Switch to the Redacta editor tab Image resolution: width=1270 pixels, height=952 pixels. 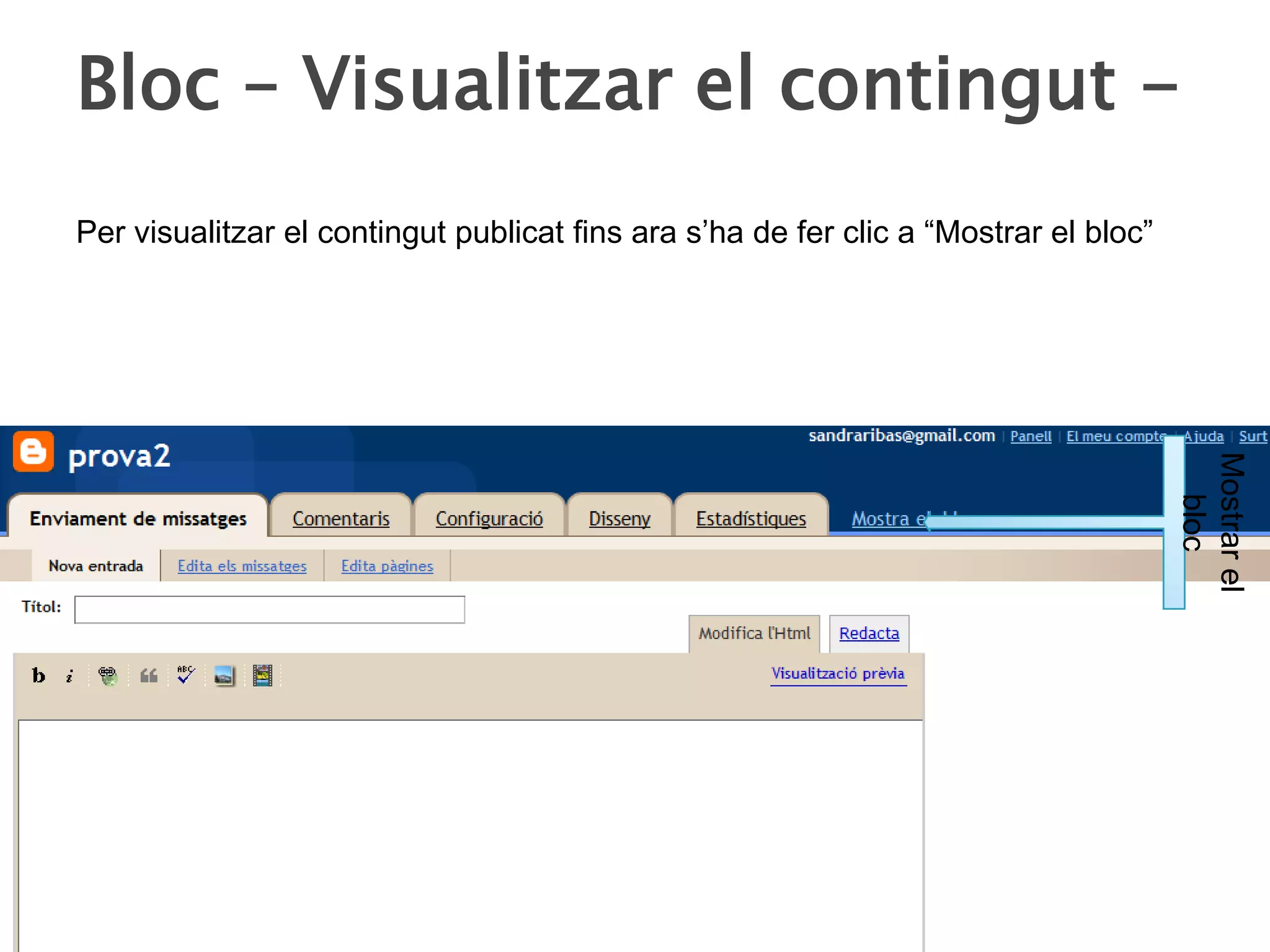(869, 633)
